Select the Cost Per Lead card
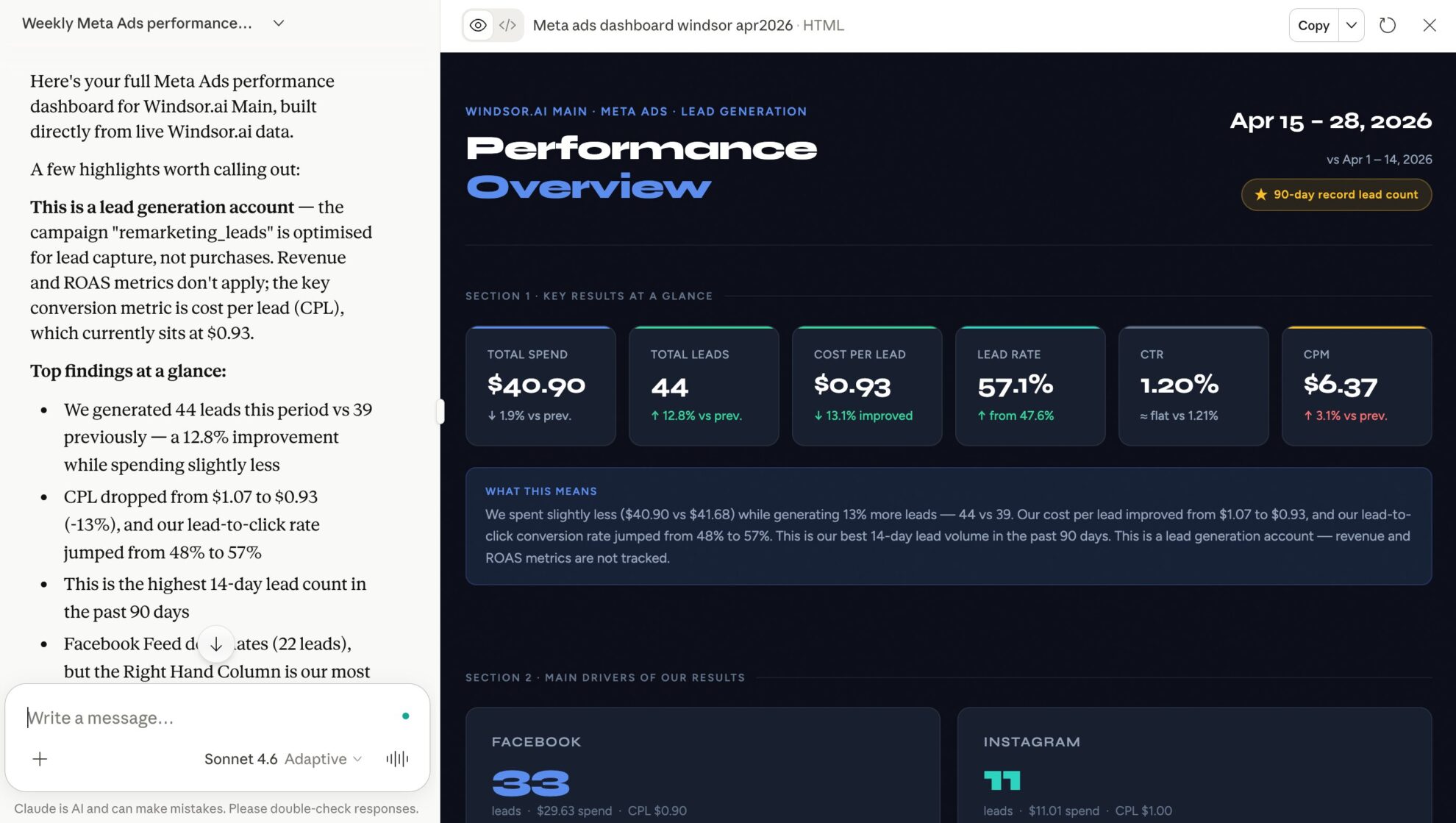The width and height of the screenshot is (1456, 823). tap(867, 385)
